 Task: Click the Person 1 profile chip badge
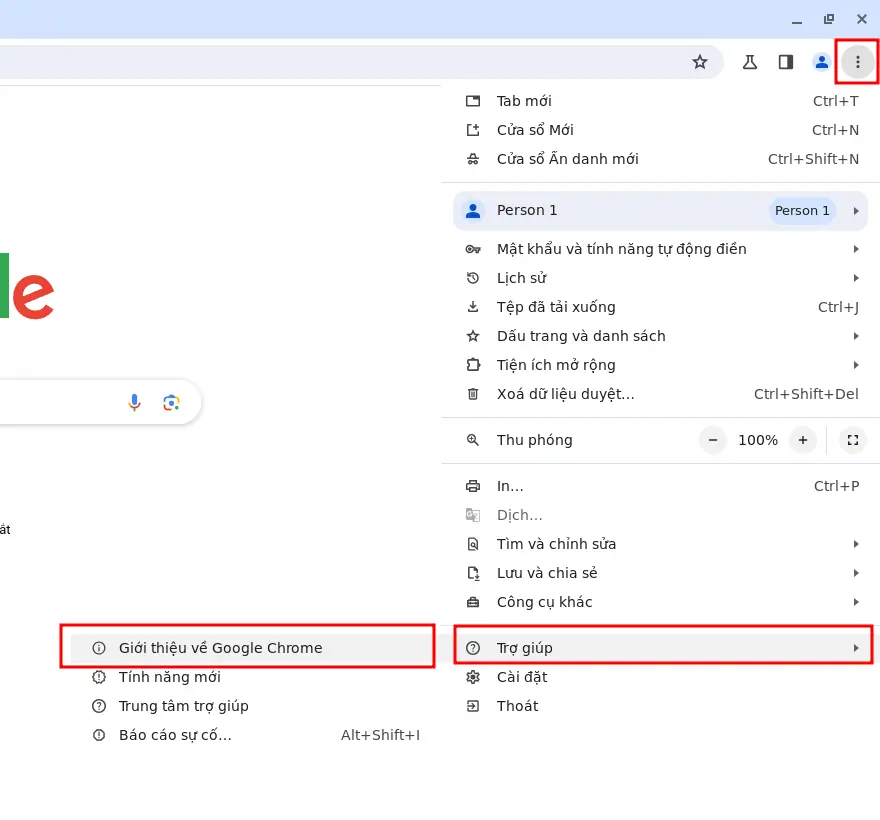pyautogui.click(x=802, y=211)
